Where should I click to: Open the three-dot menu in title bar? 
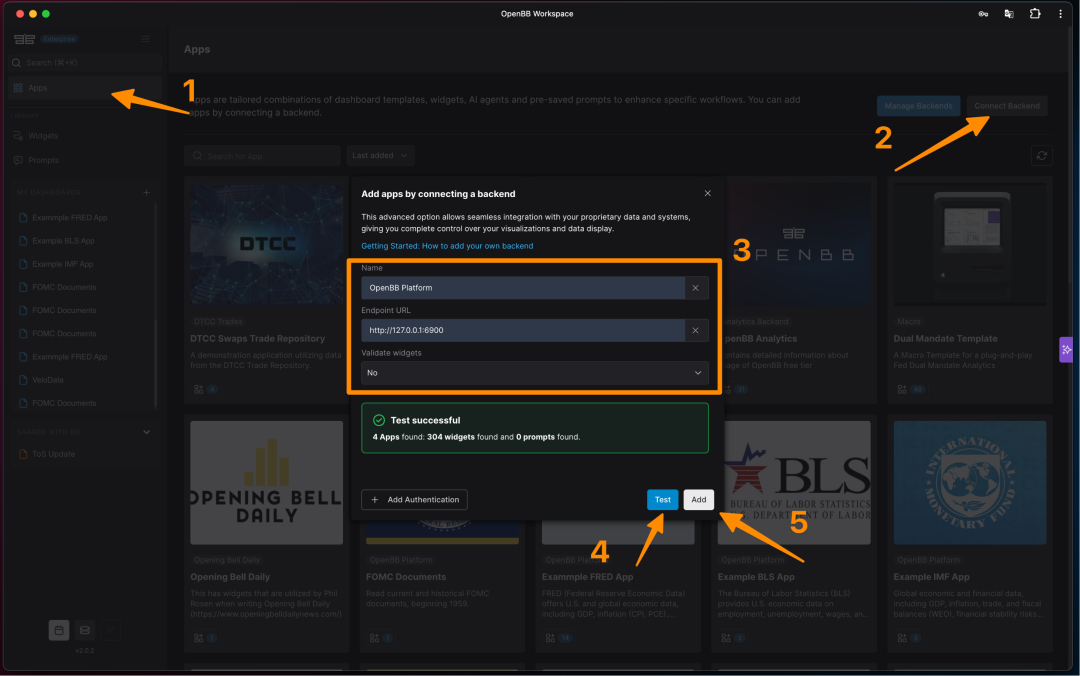click(1060, 14)
